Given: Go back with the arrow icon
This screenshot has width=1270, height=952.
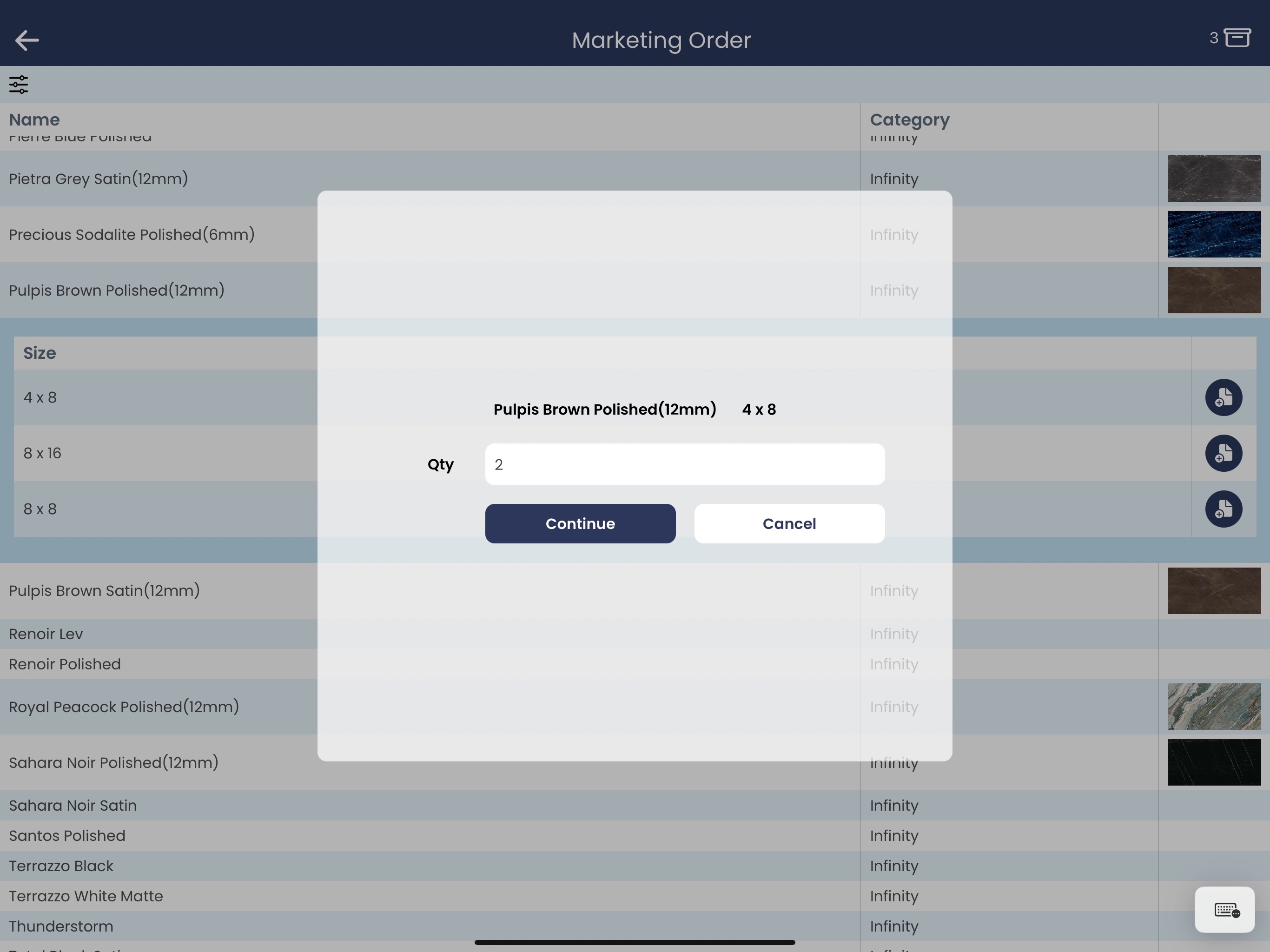Looking at the screenshot, I should pyautogui.click(x=26, y=40).
